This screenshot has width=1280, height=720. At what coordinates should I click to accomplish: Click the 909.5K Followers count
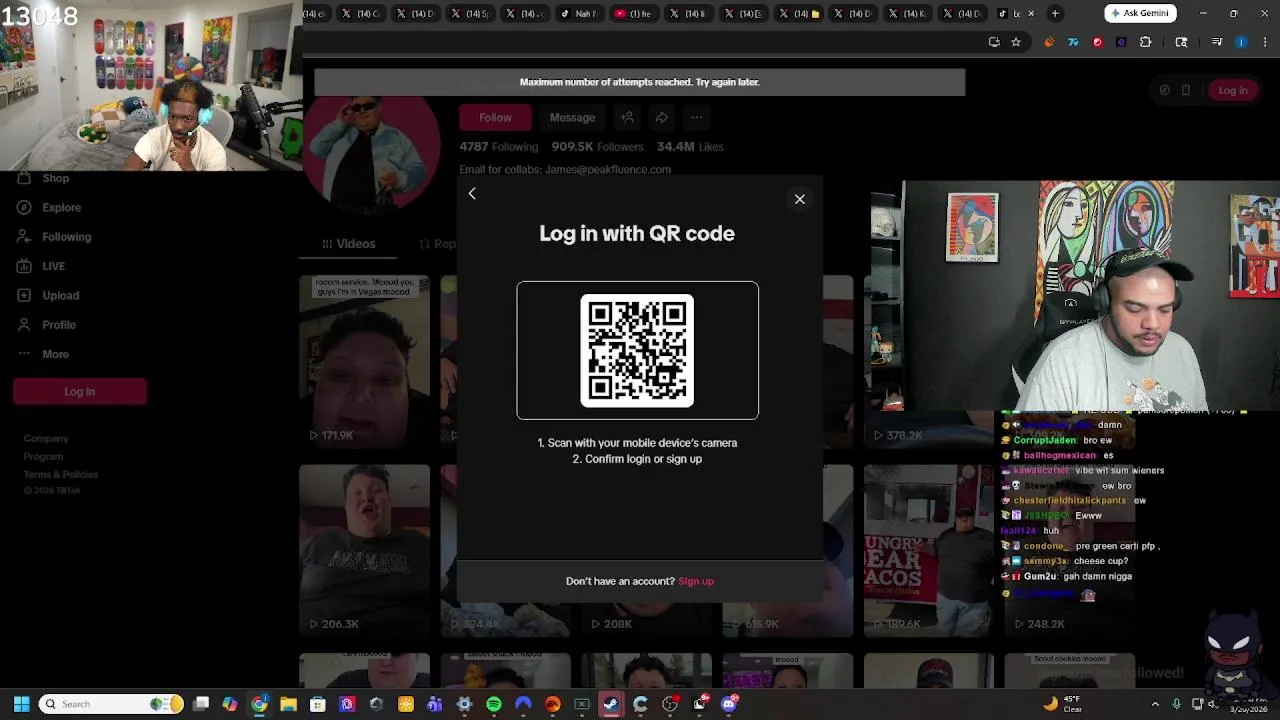pyautogui.click(x=597, y=146)
